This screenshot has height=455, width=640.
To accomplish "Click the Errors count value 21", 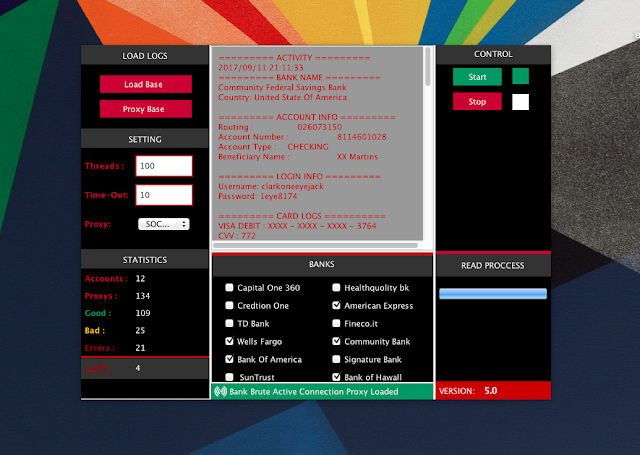I will 140,348.
